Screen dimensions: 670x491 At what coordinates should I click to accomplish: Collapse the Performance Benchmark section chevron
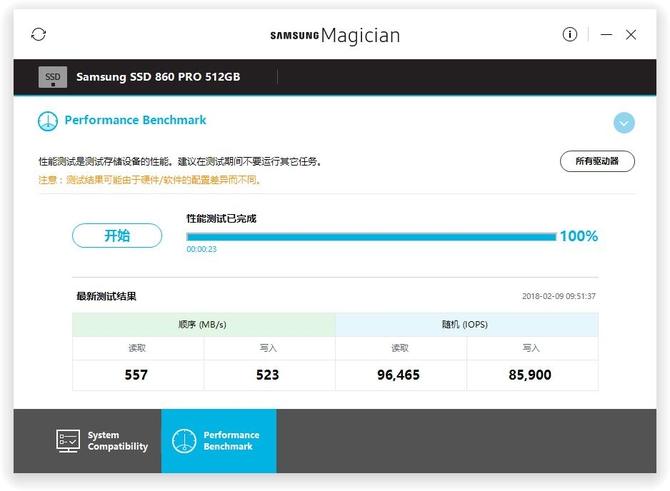point(624,123)
